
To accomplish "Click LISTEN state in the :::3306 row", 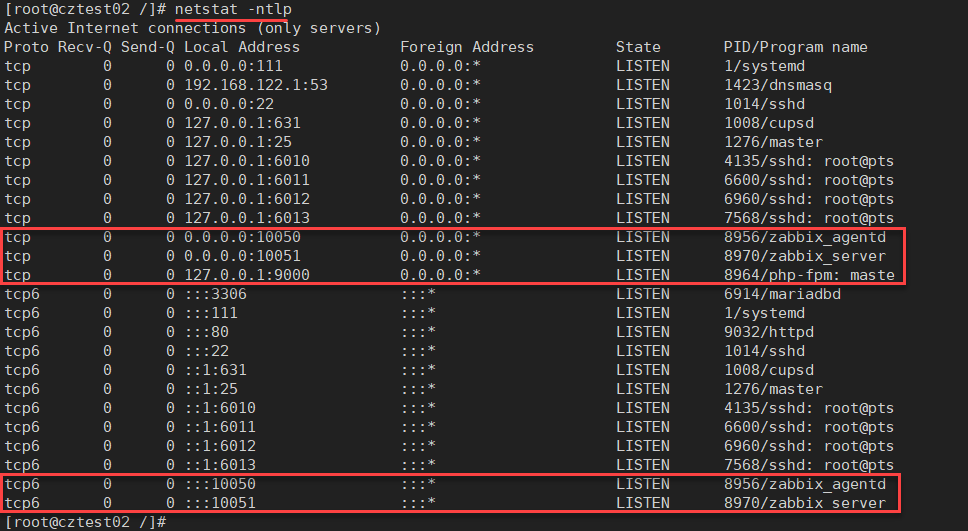I will tap(643, 295).
